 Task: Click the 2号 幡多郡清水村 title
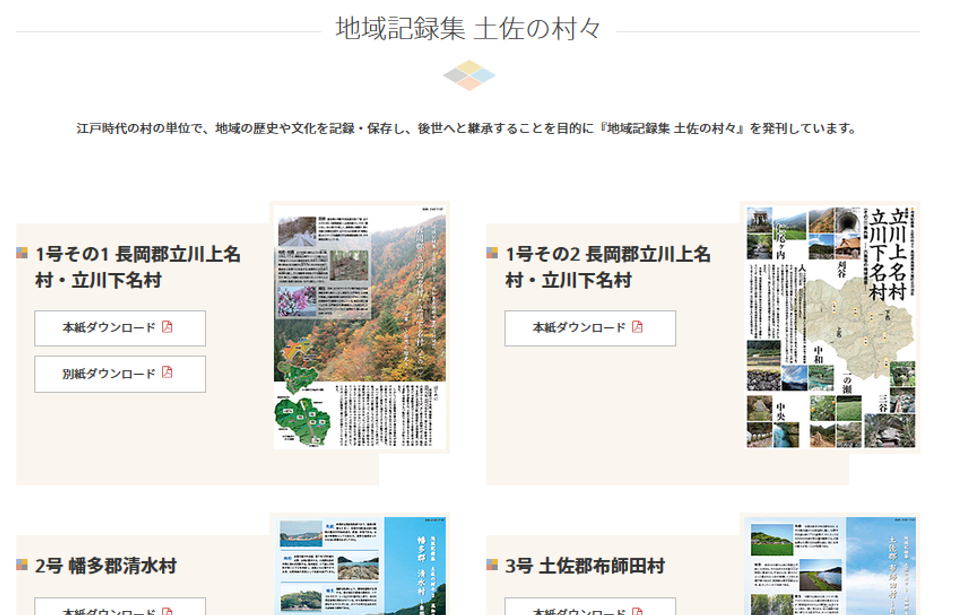click(106, 566)
